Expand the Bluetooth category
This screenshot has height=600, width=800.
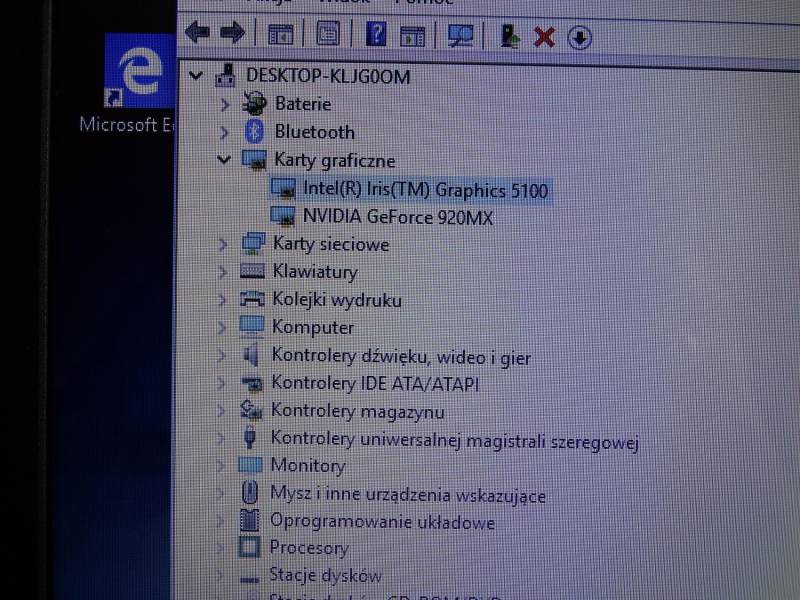tap(224, 133)
